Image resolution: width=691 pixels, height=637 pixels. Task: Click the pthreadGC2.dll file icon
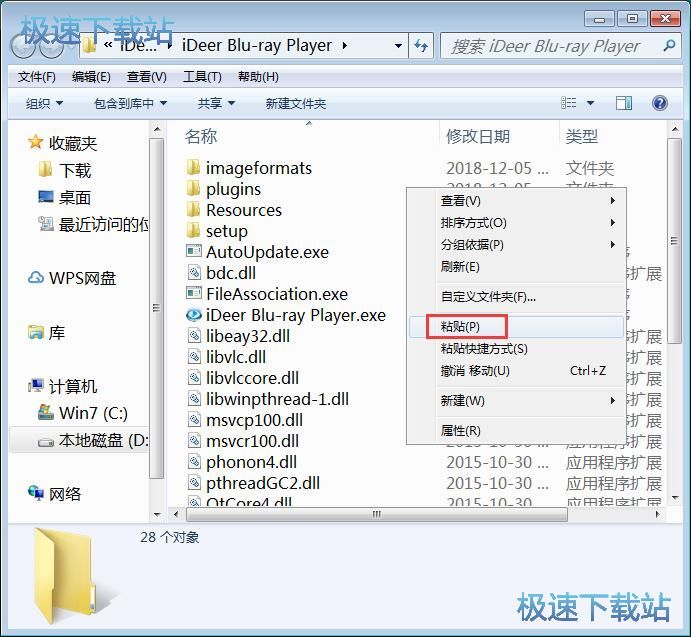point(194,483)
